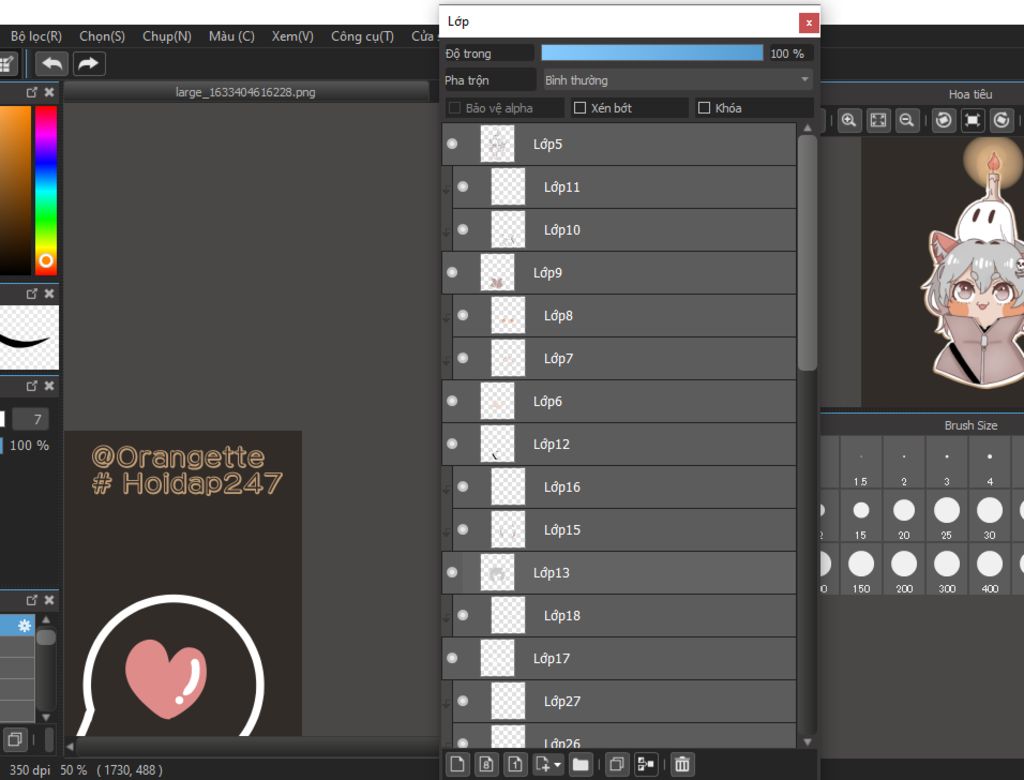Click the Lớp10 layer thumbnail
Viewport: 1024px width, 780px height.
click(507, 229)
